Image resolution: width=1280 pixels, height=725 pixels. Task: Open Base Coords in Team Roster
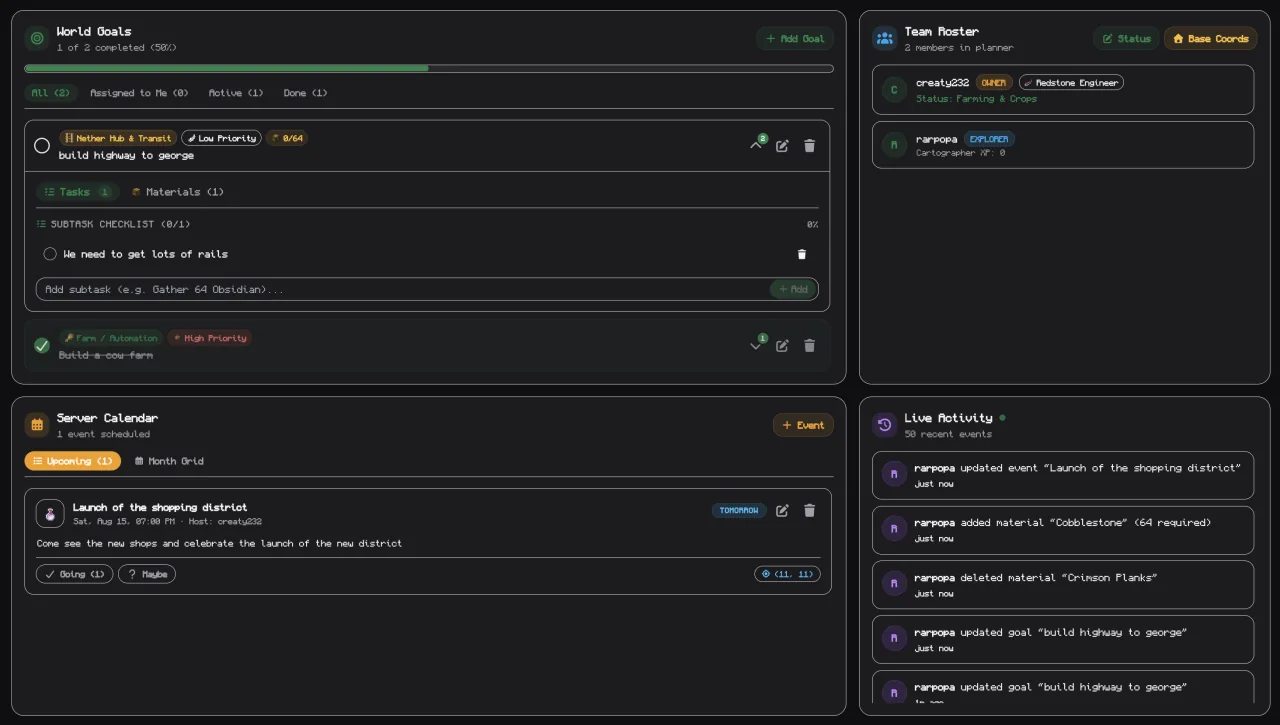click(x=1211, y=39)
